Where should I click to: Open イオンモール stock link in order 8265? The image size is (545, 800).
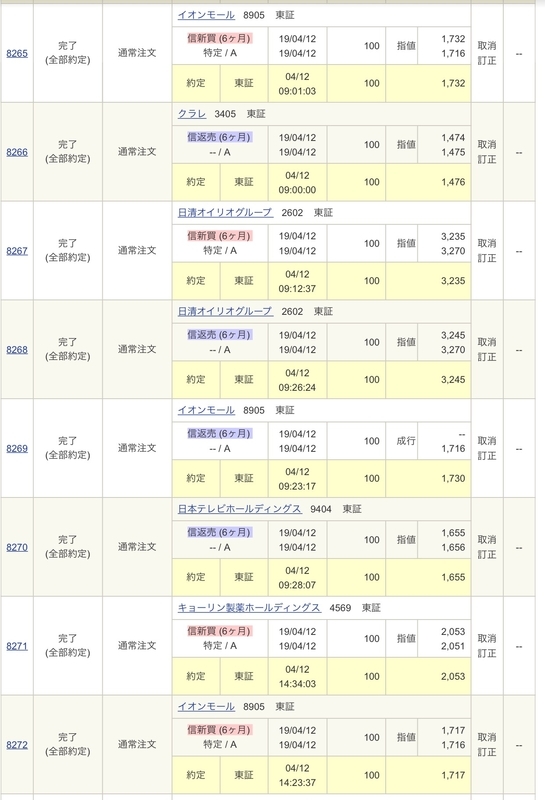pyautogui.click(x=206, y=15)
